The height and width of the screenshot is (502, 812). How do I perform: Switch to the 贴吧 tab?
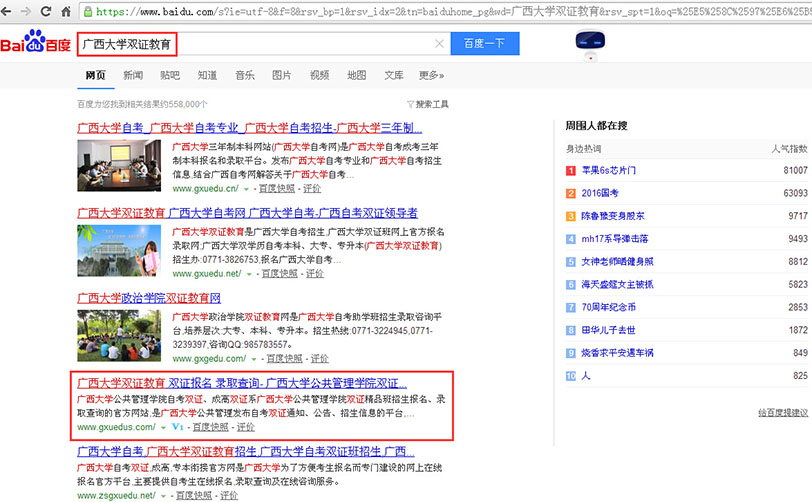[170, 76]
